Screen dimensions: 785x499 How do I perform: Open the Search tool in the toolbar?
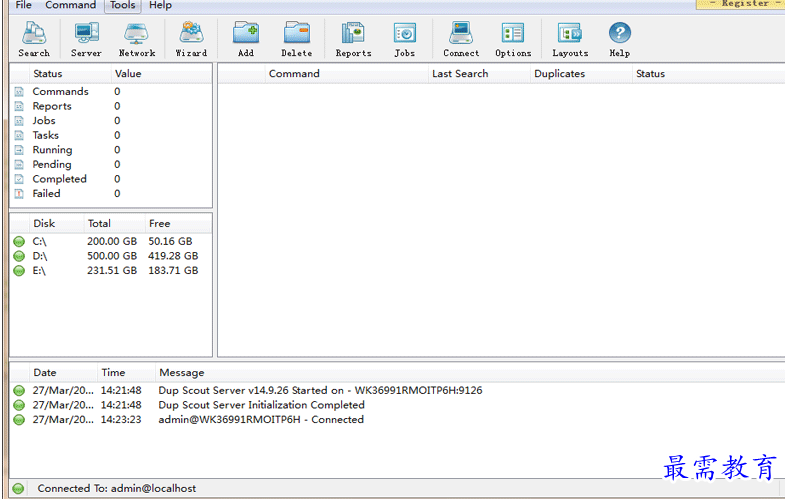point(34,39)
